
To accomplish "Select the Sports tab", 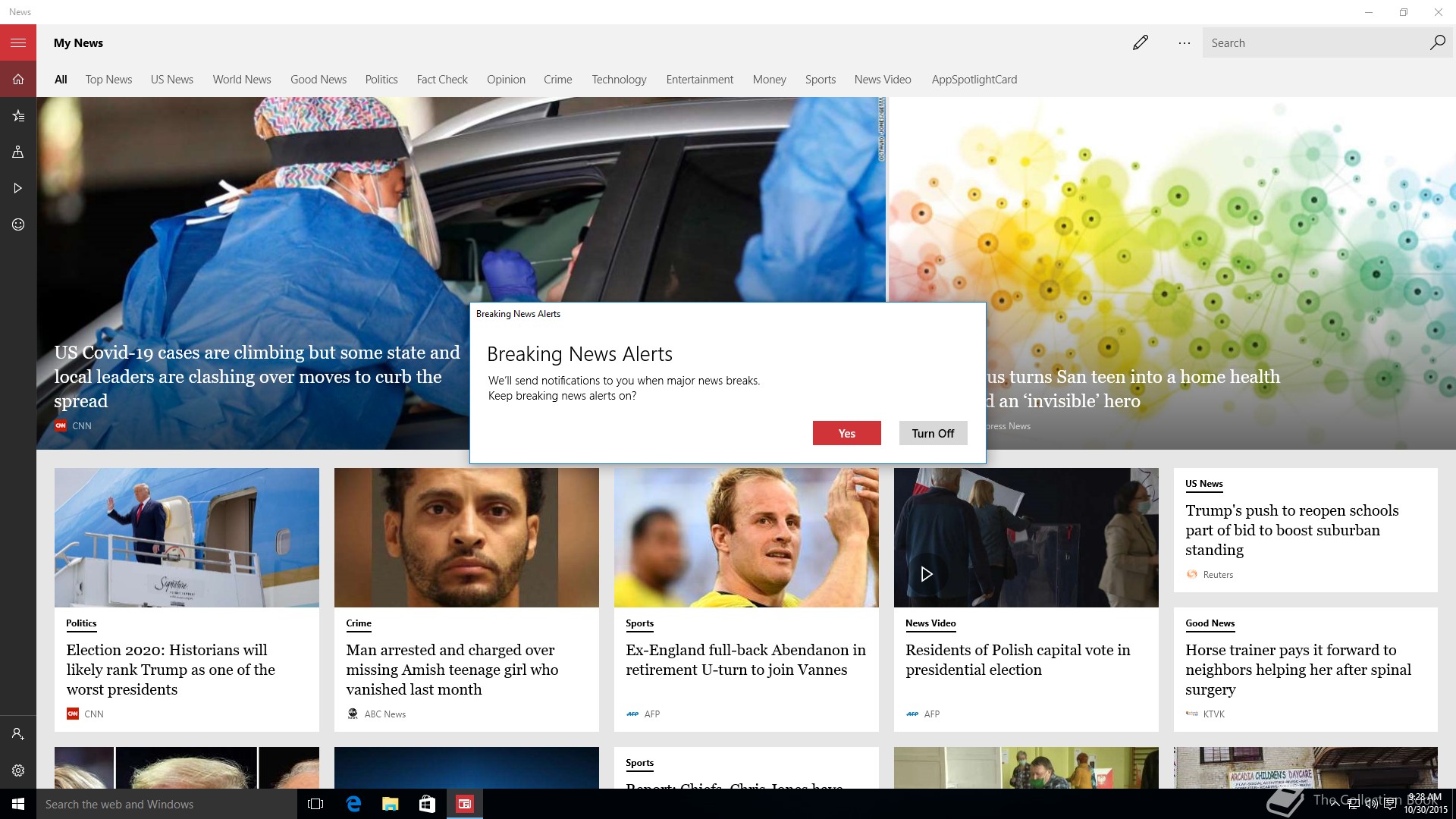I will click(821, 80).
